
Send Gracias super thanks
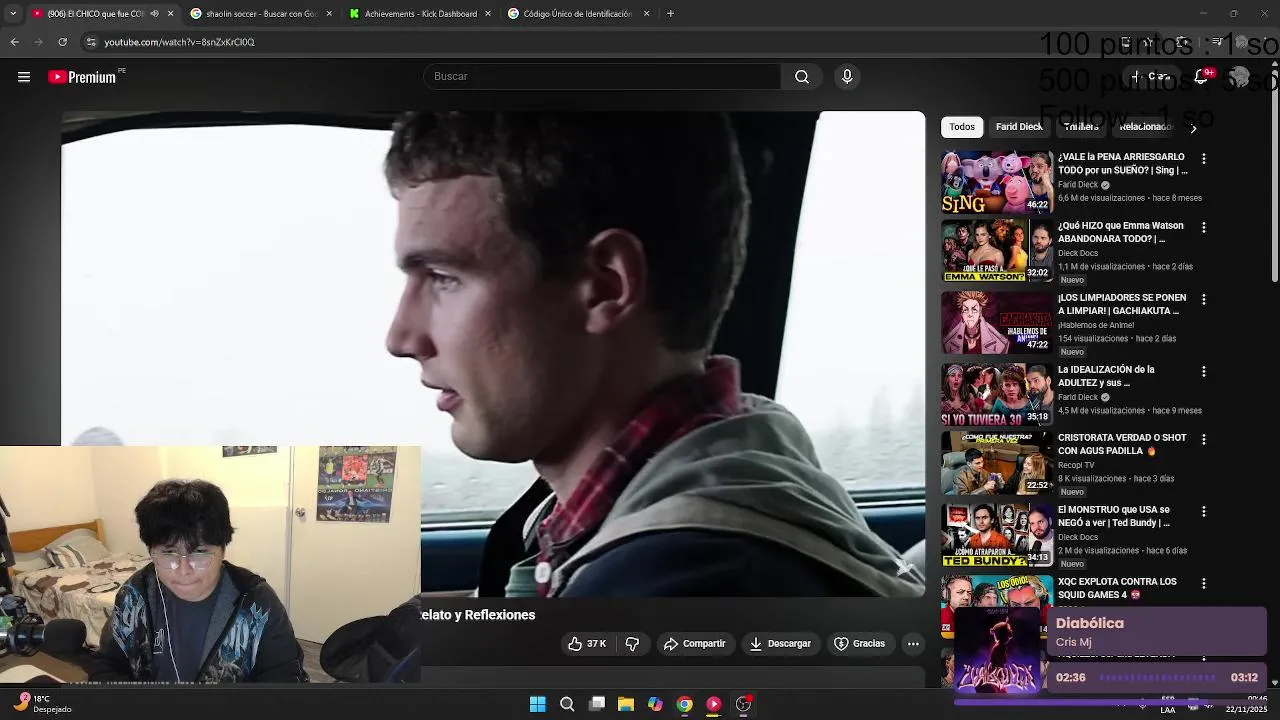coord(860,644)
